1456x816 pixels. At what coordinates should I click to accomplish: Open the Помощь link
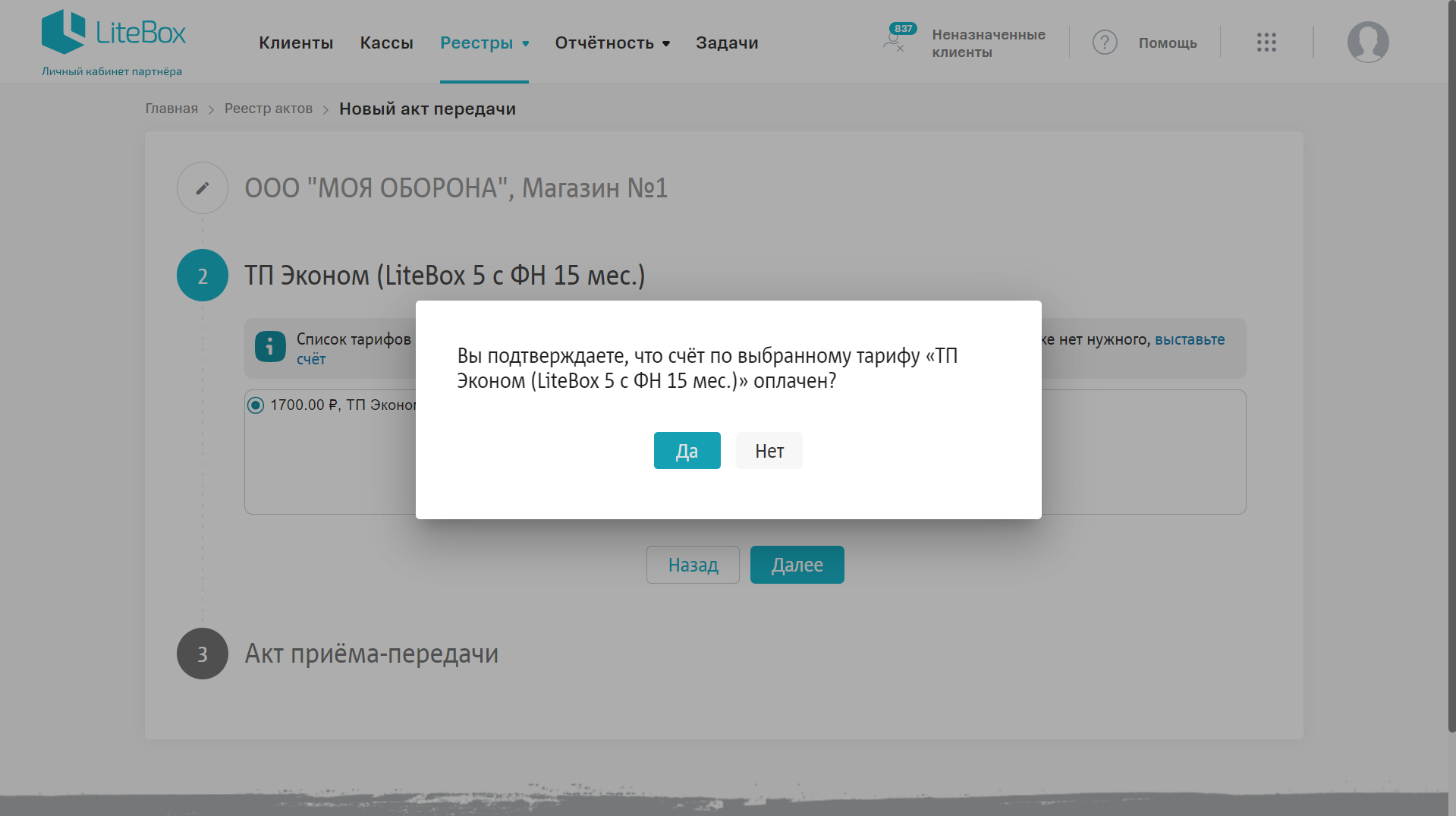tap(1168, 43)
